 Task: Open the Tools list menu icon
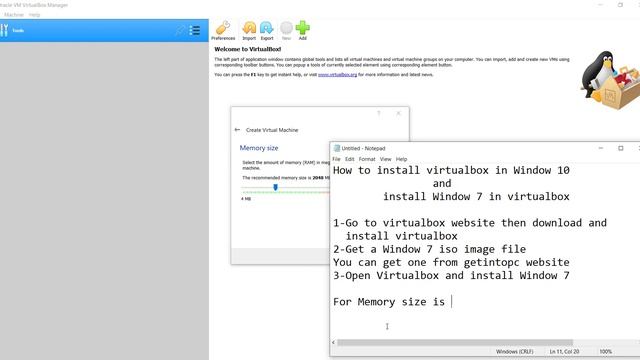pyautogui.click(x=195, y=30)
